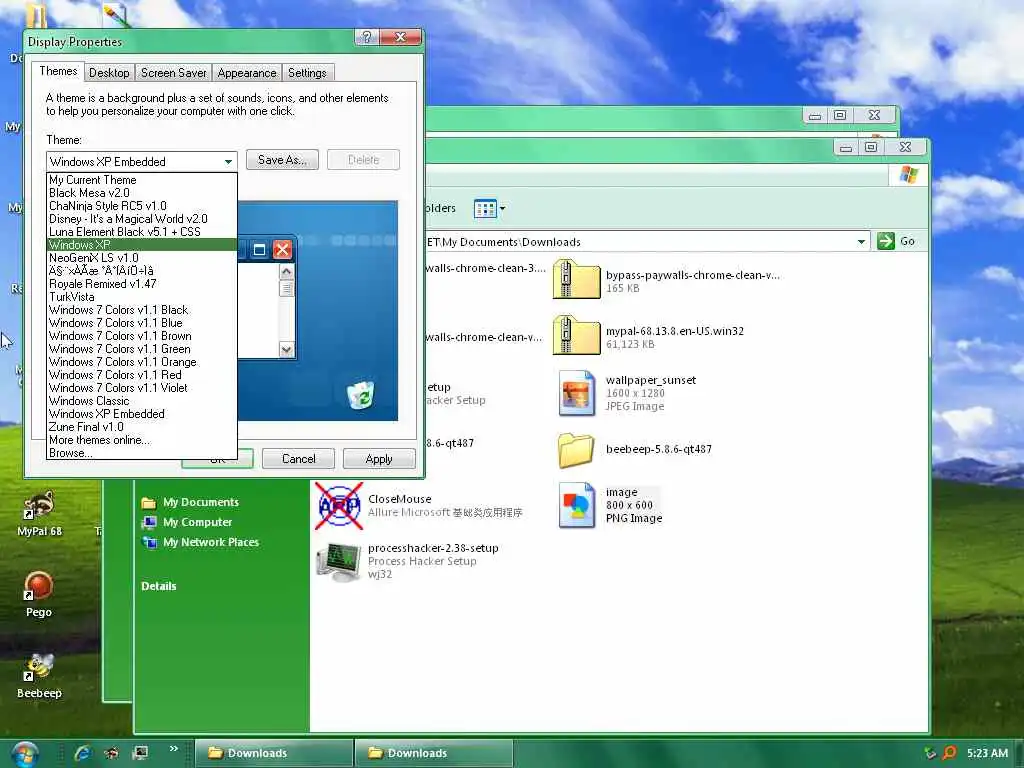Image resolution: width=1024 pixels, height=768 pixels.
Task: Expand the Quick Launch overflow chevron
Action: pos(174,748)
